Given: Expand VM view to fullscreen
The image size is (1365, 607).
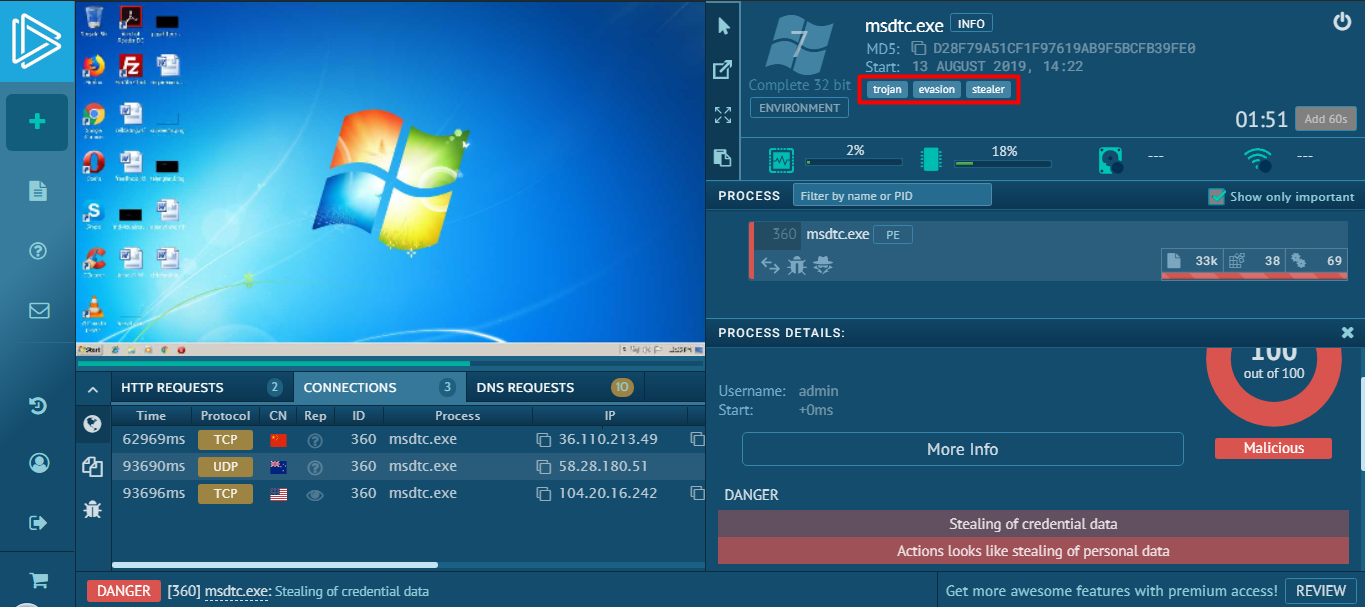Looking at the screenshot, I should pyautogui.click(x=723, y=114).
